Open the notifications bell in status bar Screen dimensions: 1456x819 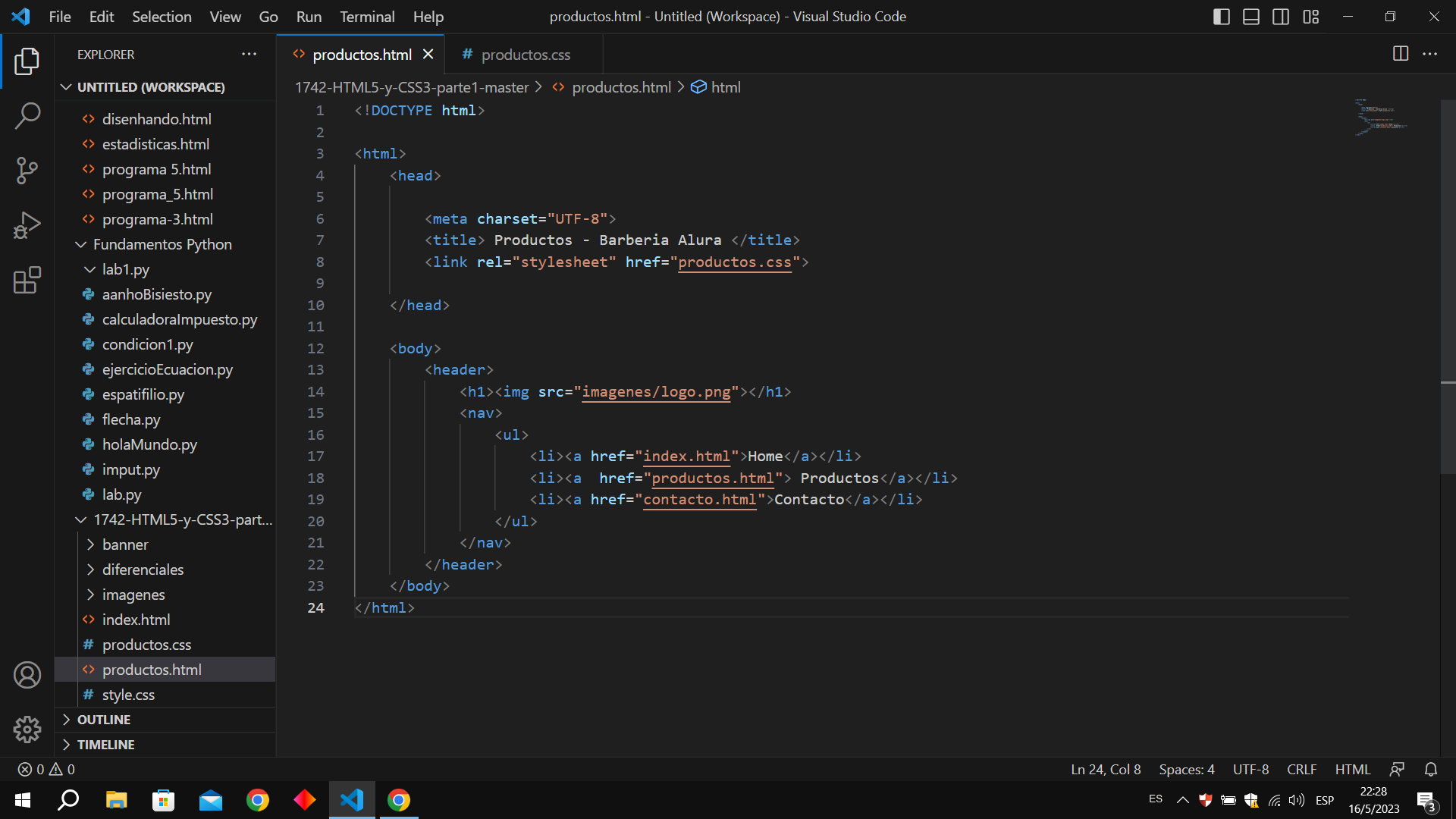[1431, 769]
